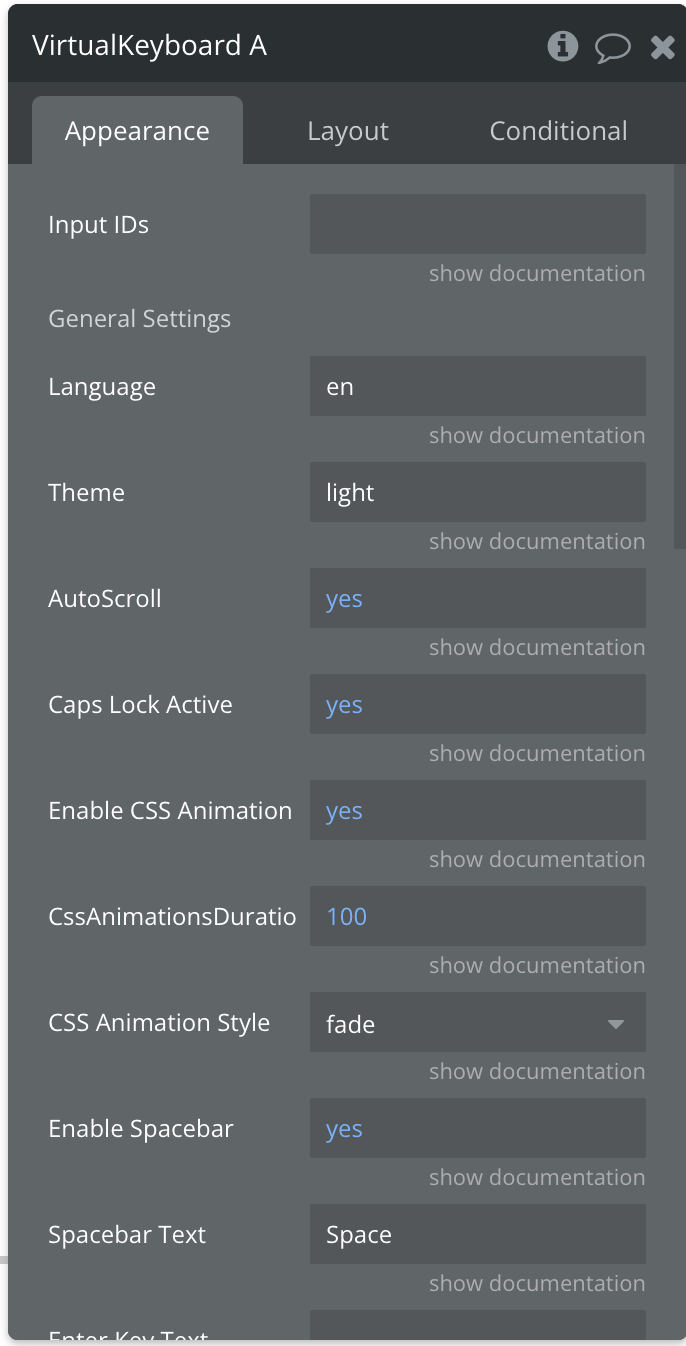
Task: Open the Conditional tab
Action: (x=558, y=131)
